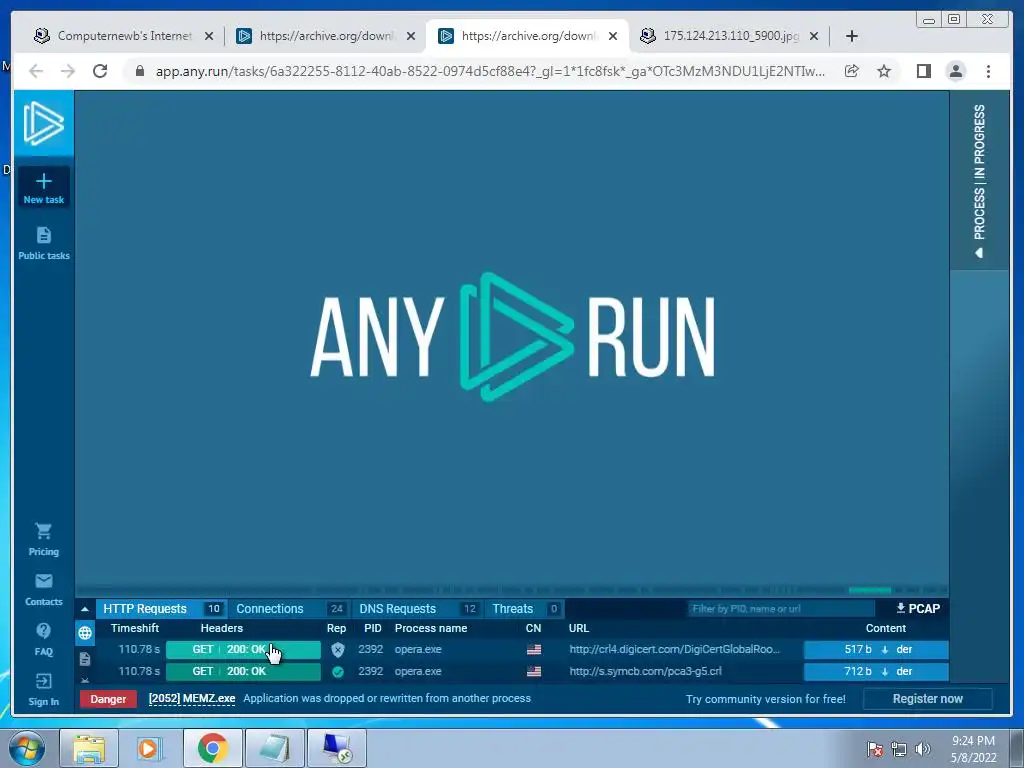Viewport: 1024px width, 768px height.
Task: Select the network globe icon in the bottom panel
Action: (85, 633)
